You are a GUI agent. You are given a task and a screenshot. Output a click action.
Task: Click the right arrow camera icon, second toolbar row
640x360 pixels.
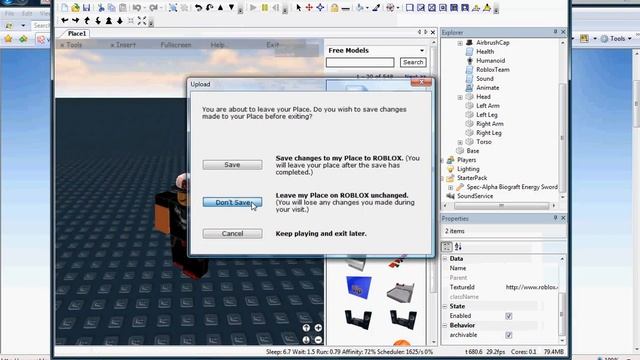click(x=76, y=20)
